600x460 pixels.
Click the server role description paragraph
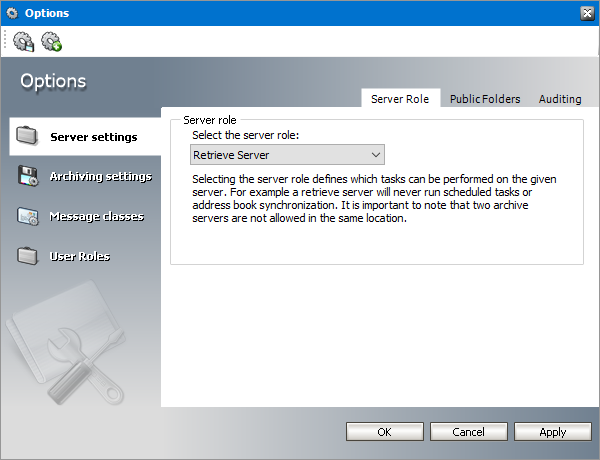point(374,198)
